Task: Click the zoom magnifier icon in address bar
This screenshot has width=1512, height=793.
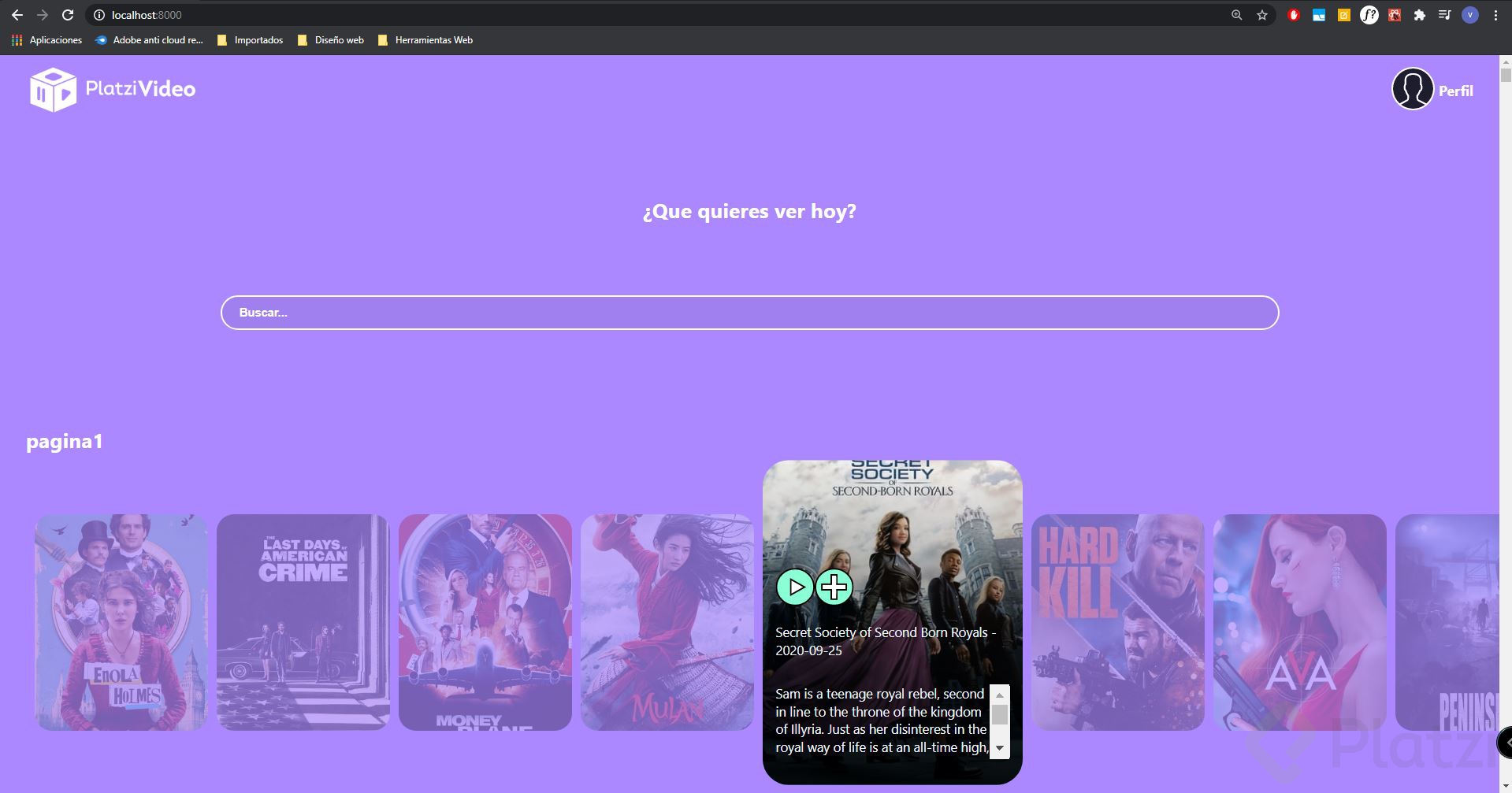Action: [x=1237, y=15]
